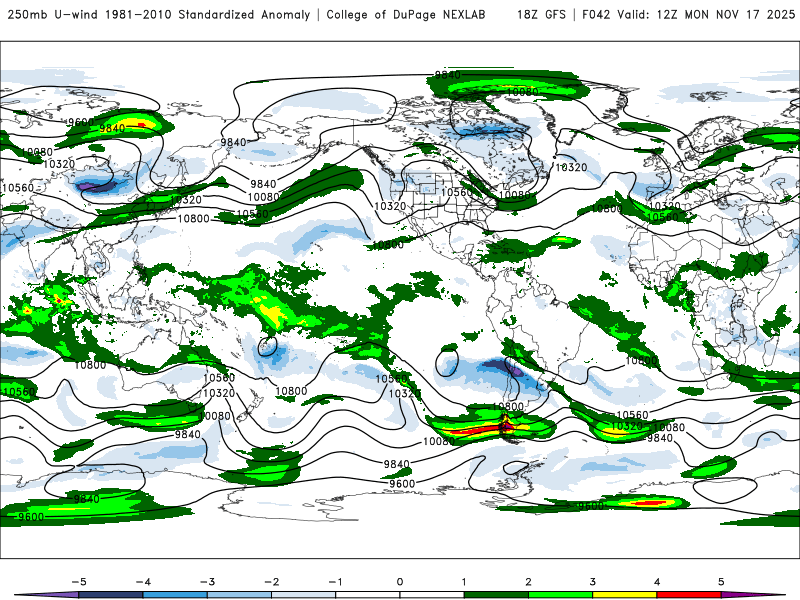Click the '-2' colorbar tick label
This screenshot has height=600, width=800.
click(x=271, y=582)
